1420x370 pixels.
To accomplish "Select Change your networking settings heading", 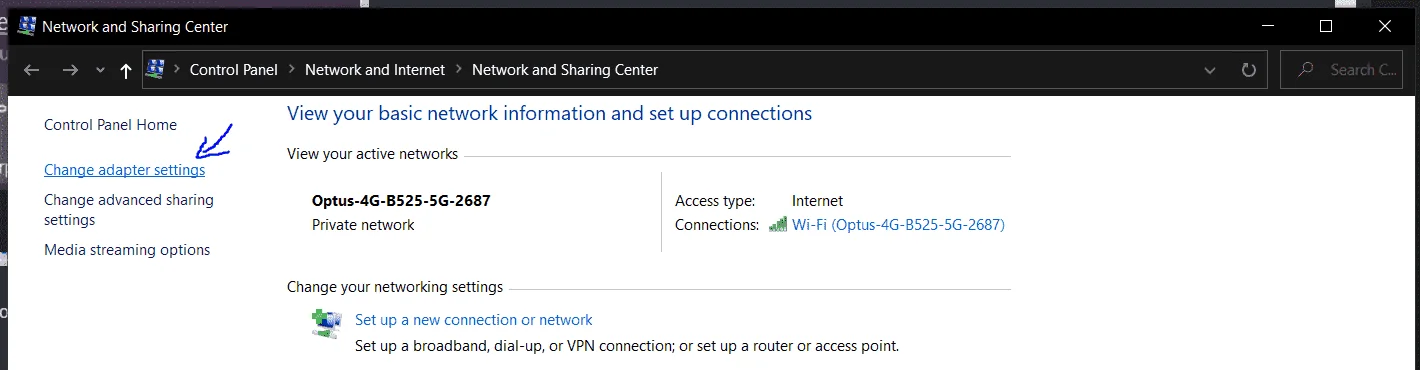I will point(395,287).
